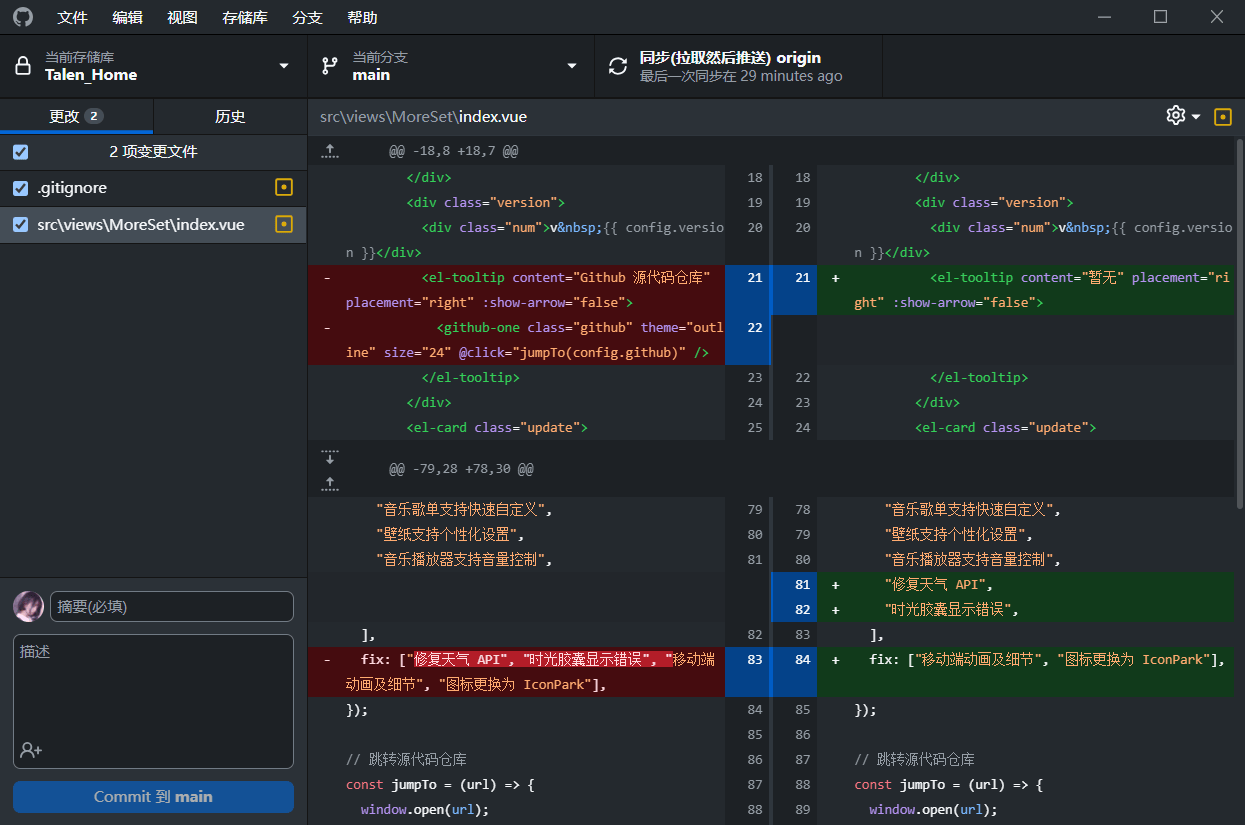Switch to the 历史 tab
1245x825 pixels.
pyautogui.click(x=230, y=116)
